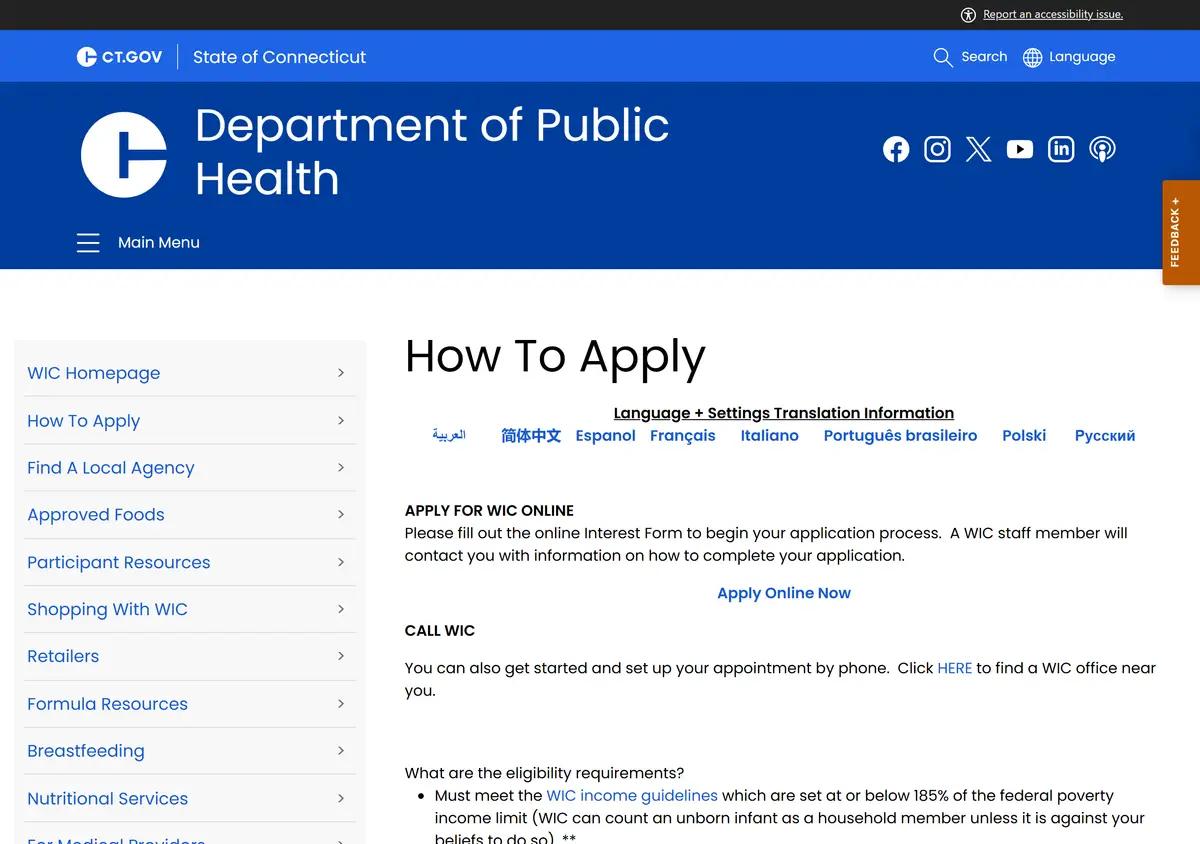Select Espanol translation link
The width and height of the screenshot is (1200, 844).
pos(606,436)
